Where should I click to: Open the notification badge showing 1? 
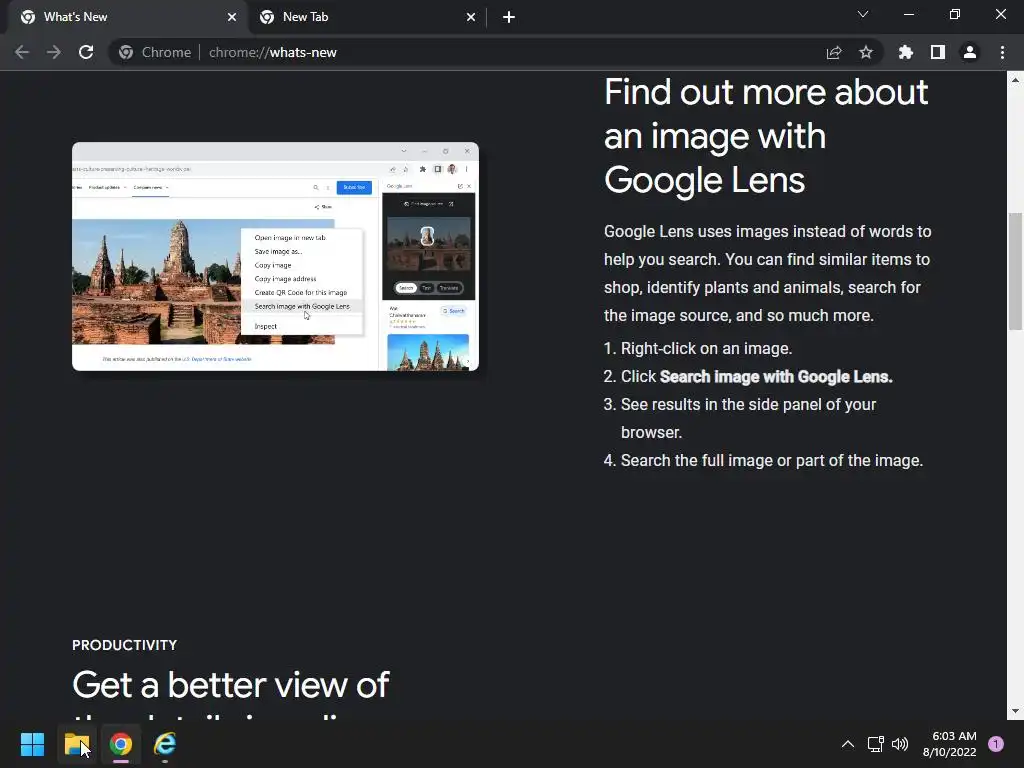pyautogui.click(x=996, y=743)
